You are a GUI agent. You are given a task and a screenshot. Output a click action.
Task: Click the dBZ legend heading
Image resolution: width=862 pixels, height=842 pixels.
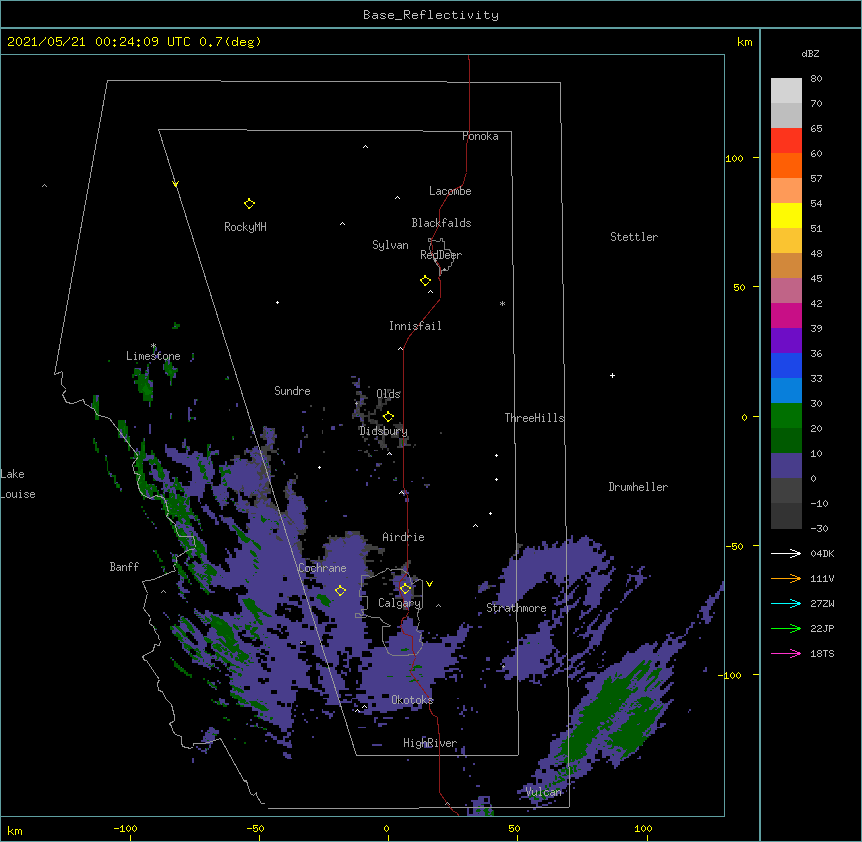coord(810,54)
